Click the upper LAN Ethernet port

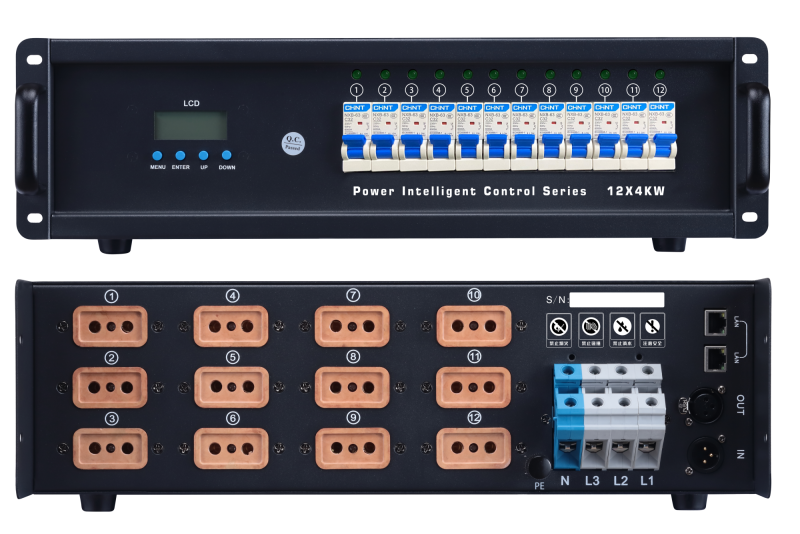click(716, 321)
